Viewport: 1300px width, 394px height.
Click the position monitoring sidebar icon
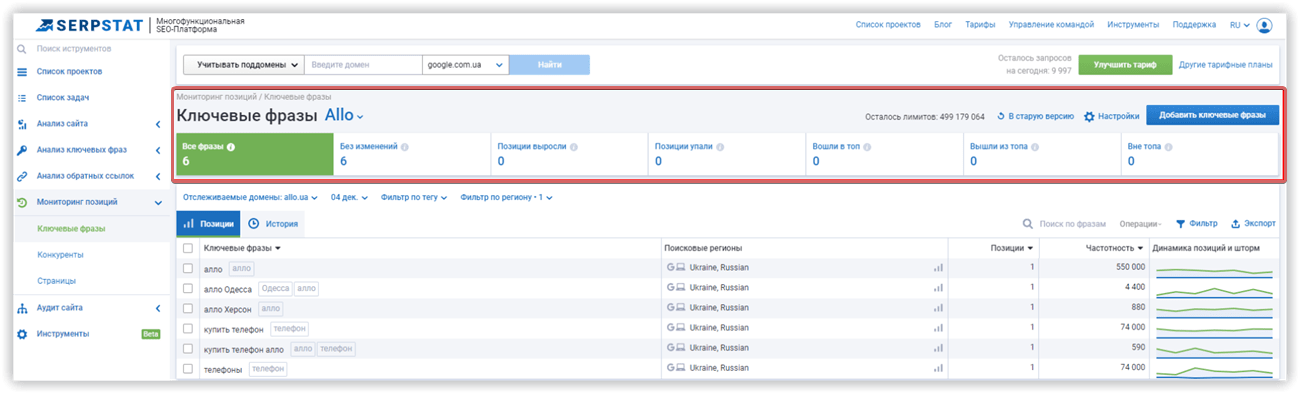click(22, 202)
